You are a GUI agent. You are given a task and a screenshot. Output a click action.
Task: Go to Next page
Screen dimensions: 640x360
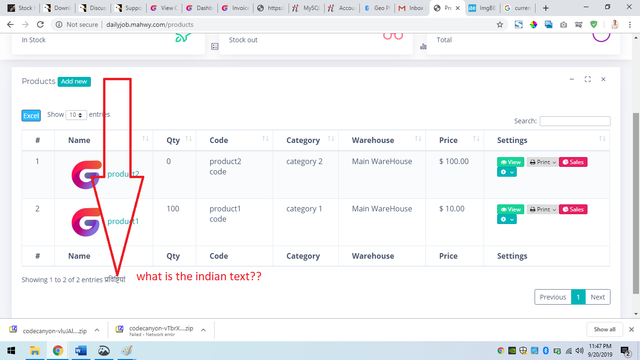tap(598, 297)
